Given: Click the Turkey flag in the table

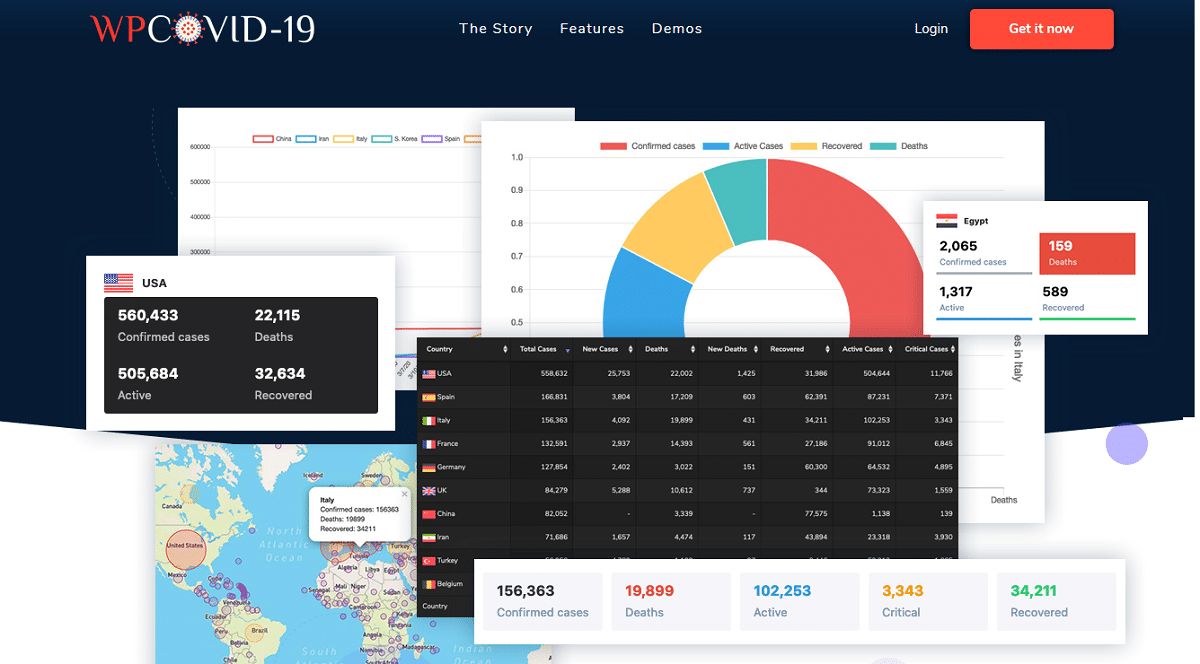Looking at the screenshot, I should click(429, 561).
